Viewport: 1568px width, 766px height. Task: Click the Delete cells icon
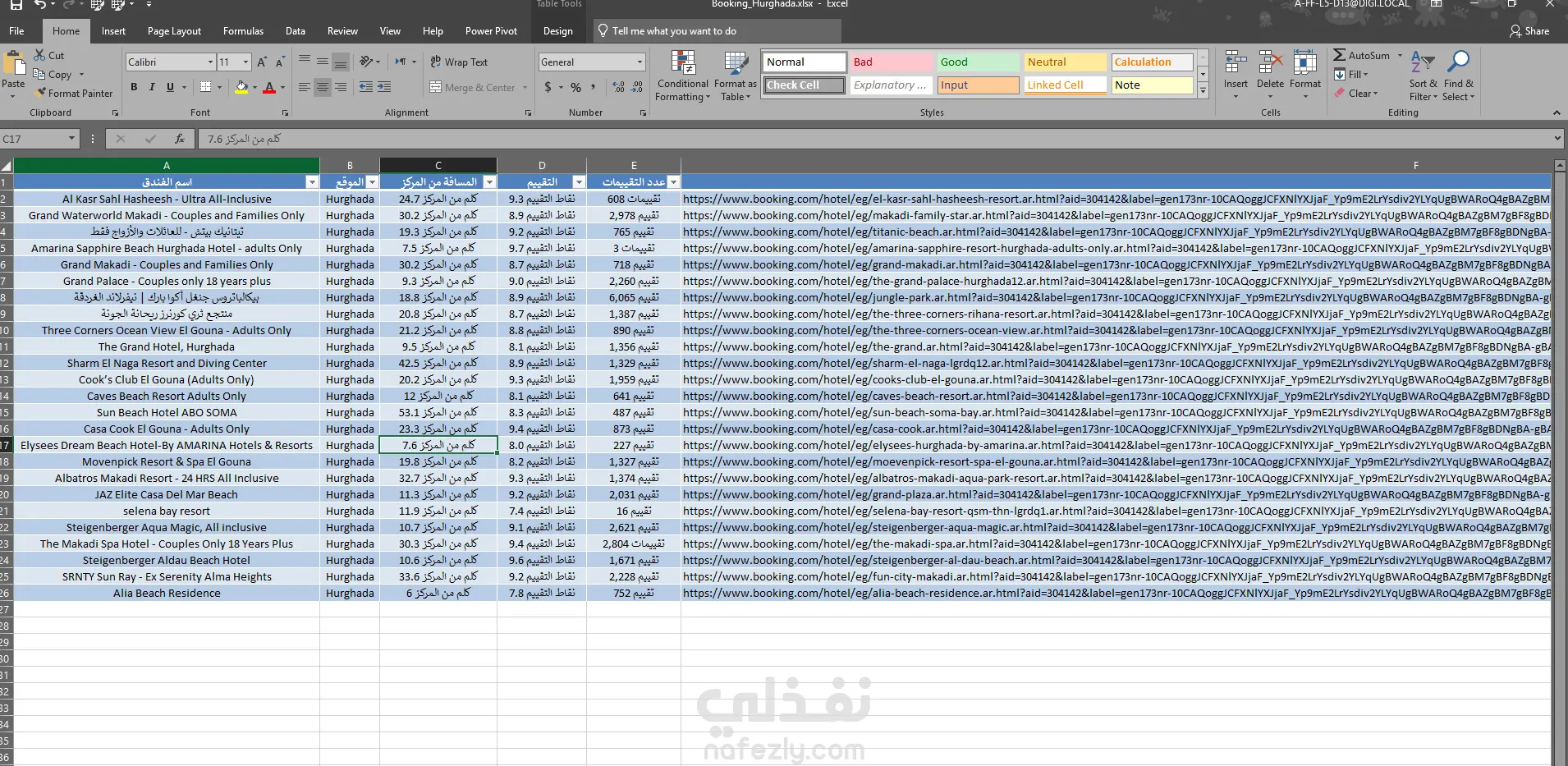click(1270, 62)
